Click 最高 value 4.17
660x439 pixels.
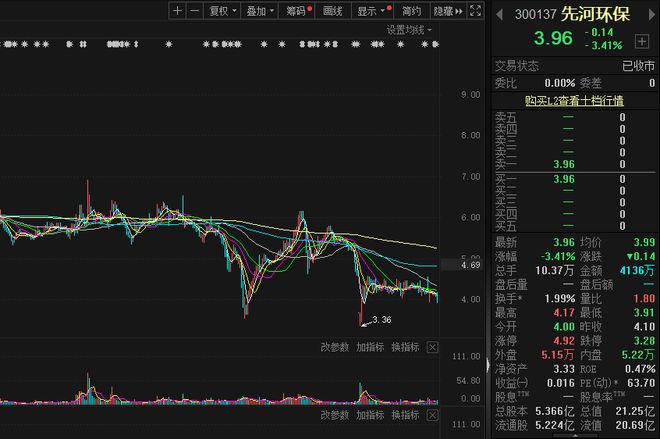tap(564, 313)
